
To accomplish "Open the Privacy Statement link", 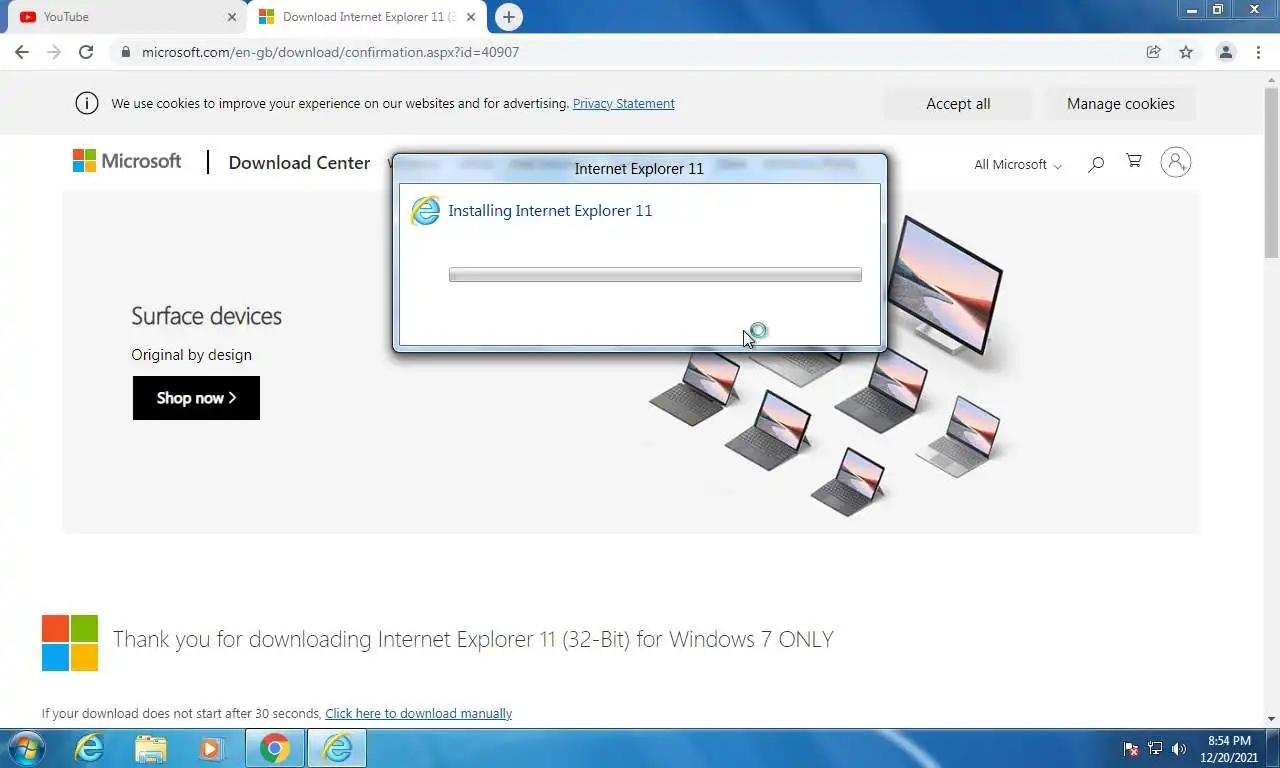I will 623,103.
